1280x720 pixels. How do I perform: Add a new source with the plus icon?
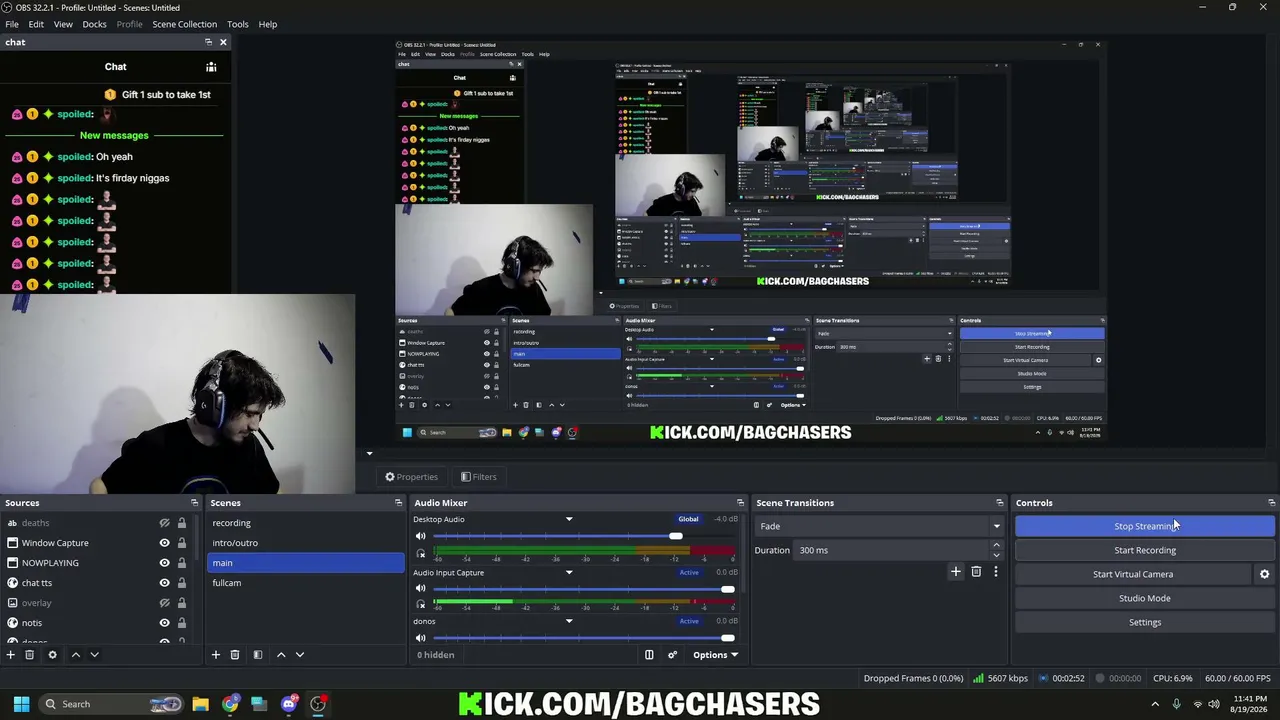(x=11, y=655)
